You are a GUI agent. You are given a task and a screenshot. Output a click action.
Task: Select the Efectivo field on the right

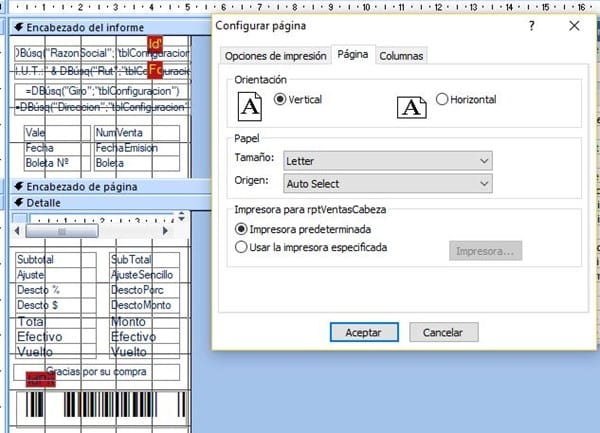(x=145, y=337)
